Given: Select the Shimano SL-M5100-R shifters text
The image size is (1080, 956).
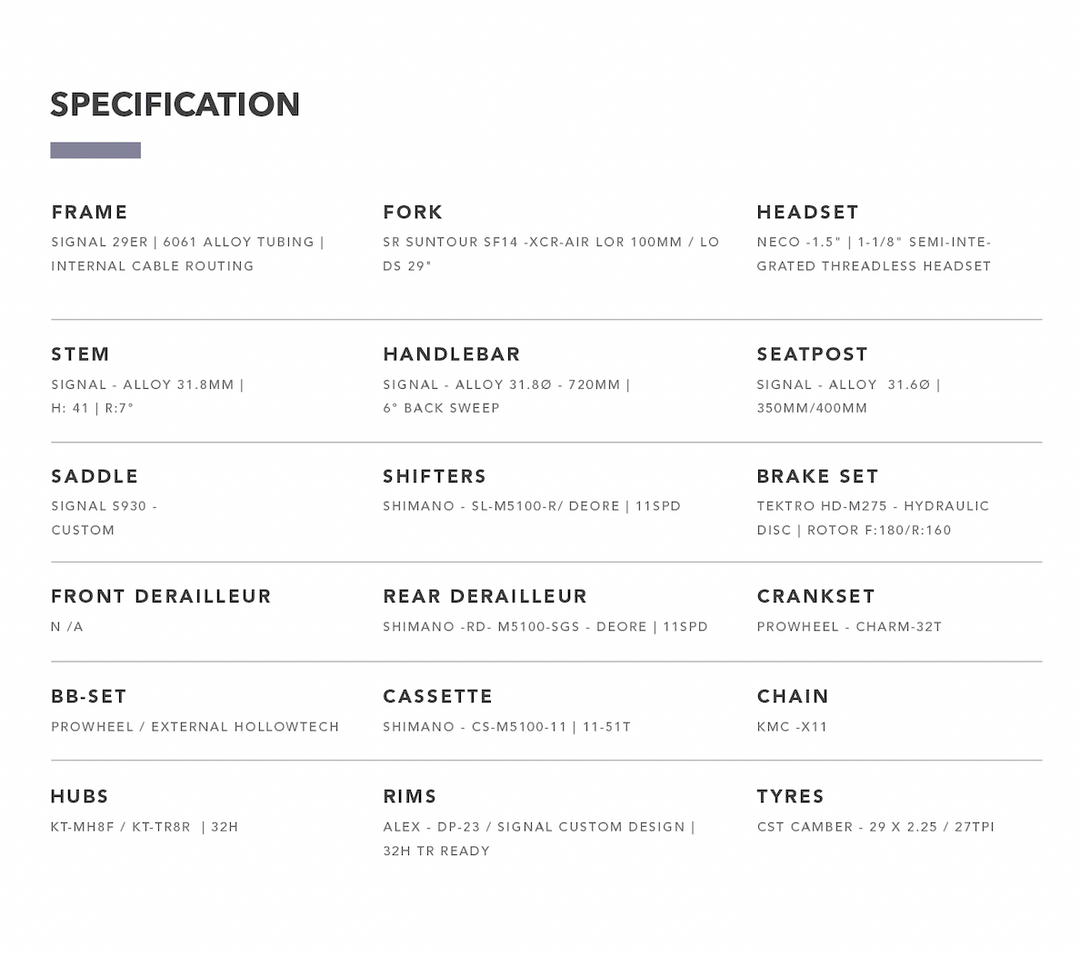Looking at the screenshot, I should pyautogui.click(x=532, y=506).
